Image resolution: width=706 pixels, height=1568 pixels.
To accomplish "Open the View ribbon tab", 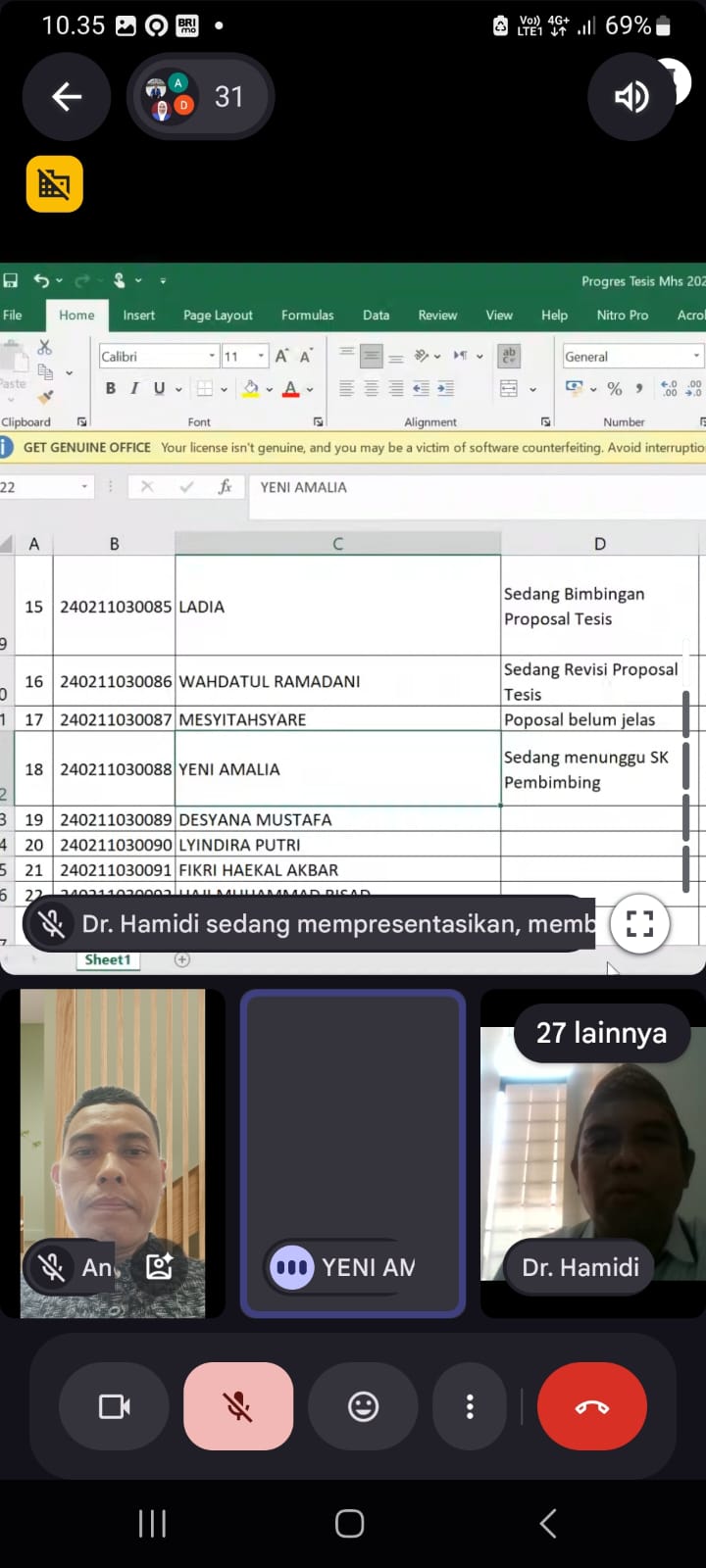I will [499, 316].
